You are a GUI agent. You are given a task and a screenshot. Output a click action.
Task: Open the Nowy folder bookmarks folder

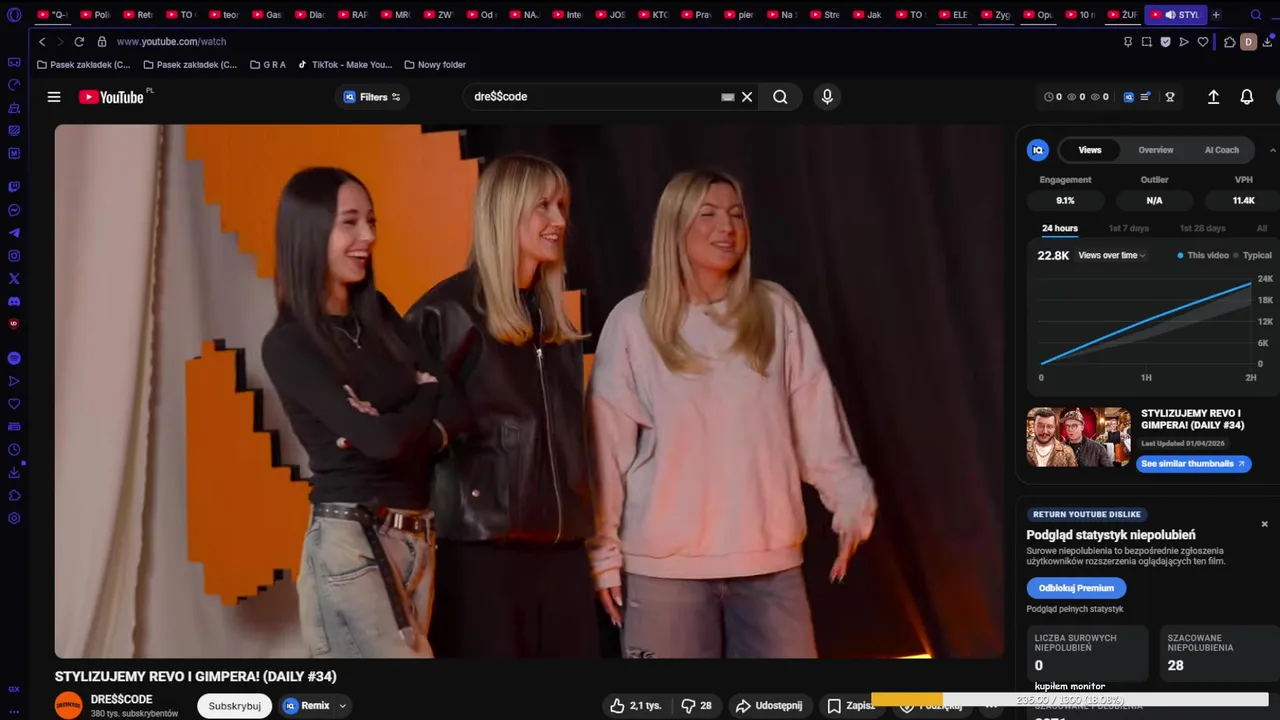pyautogui.click(x=435, y=65)
